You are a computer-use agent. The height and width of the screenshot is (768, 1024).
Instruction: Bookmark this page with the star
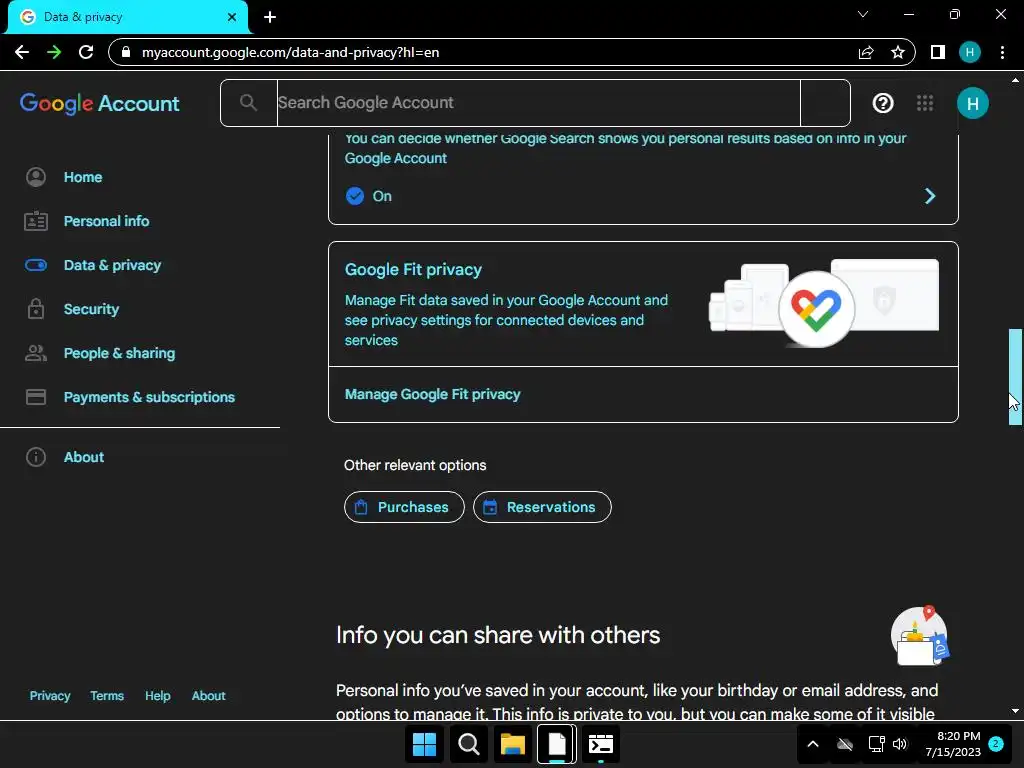898,52
